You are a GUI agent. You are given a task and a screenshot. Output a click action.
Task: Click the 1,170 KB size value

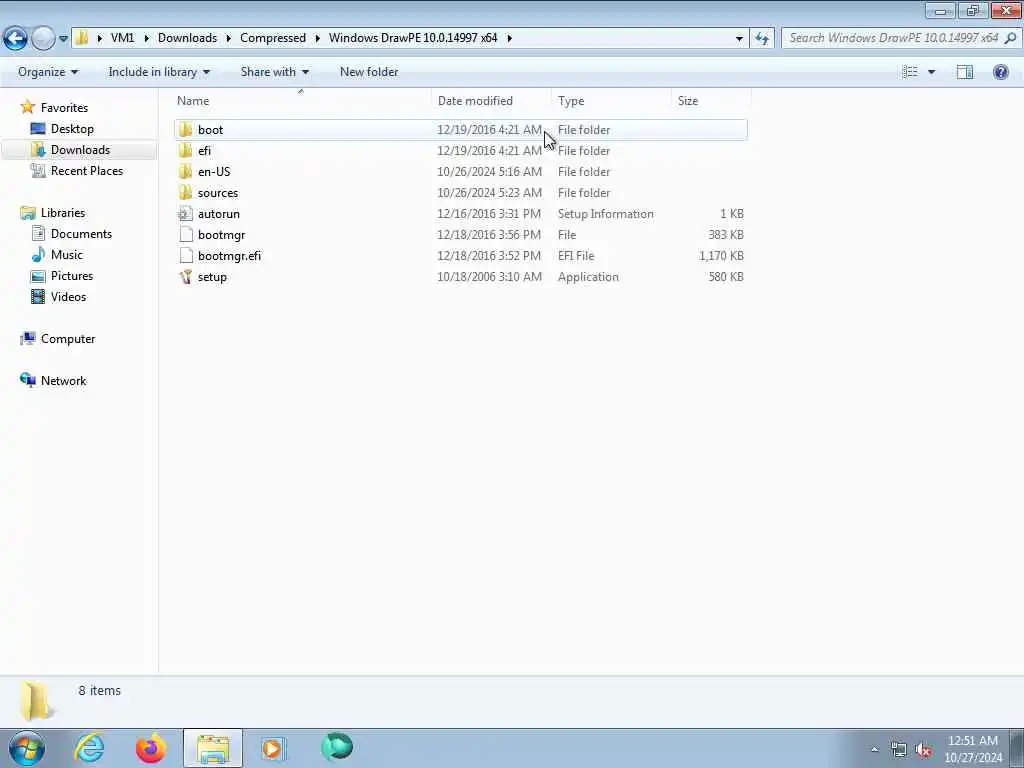click(721, 255)
